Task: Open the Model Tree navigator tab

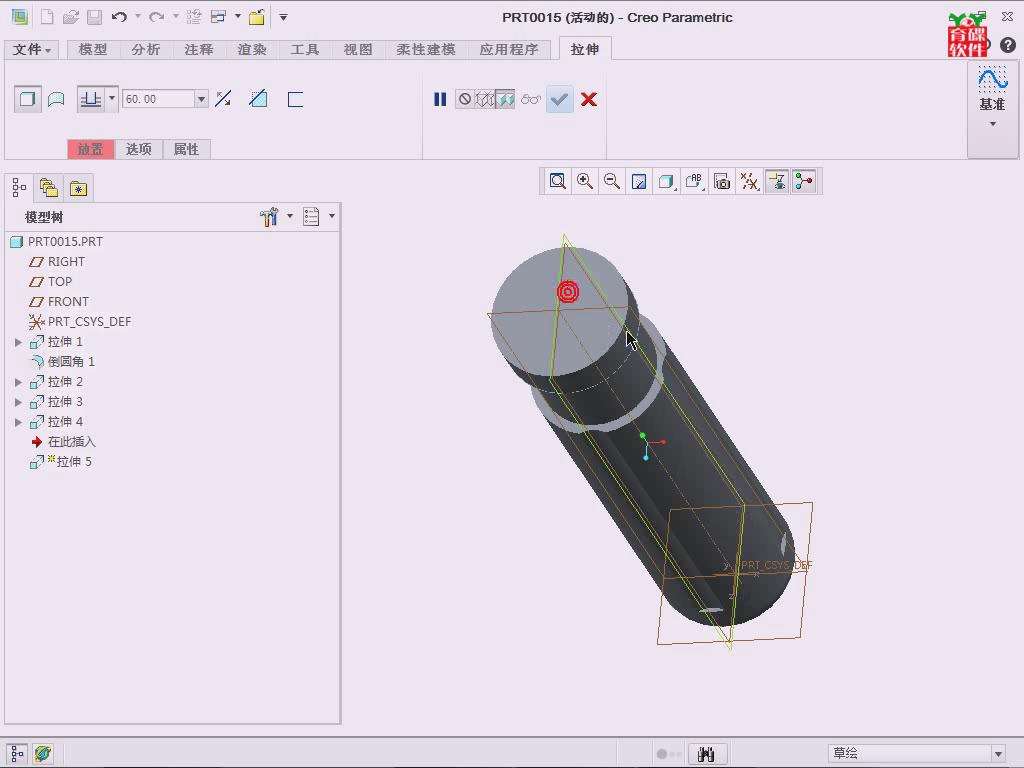Action: click(19, 188)
